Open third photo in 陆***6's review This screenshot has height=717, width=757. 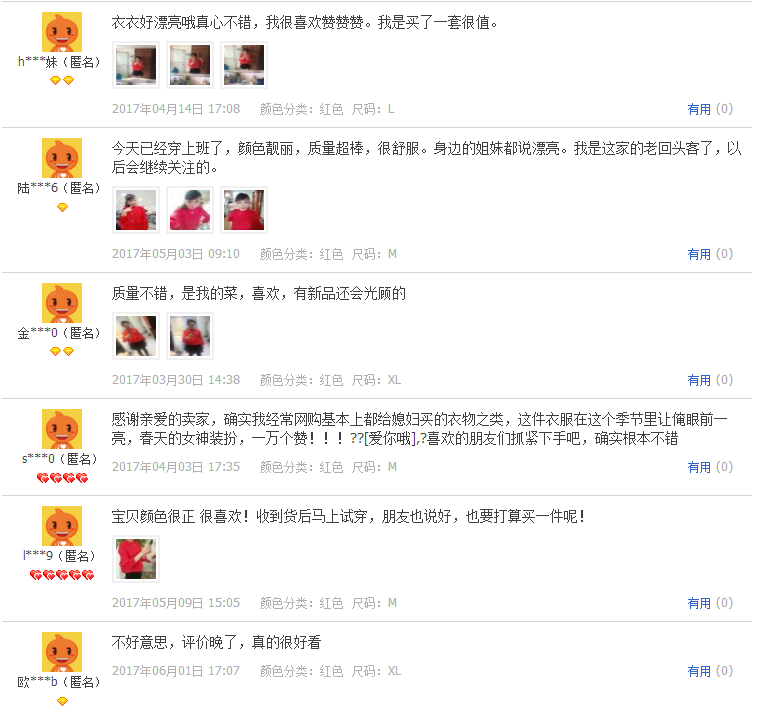tap(244, 210)
